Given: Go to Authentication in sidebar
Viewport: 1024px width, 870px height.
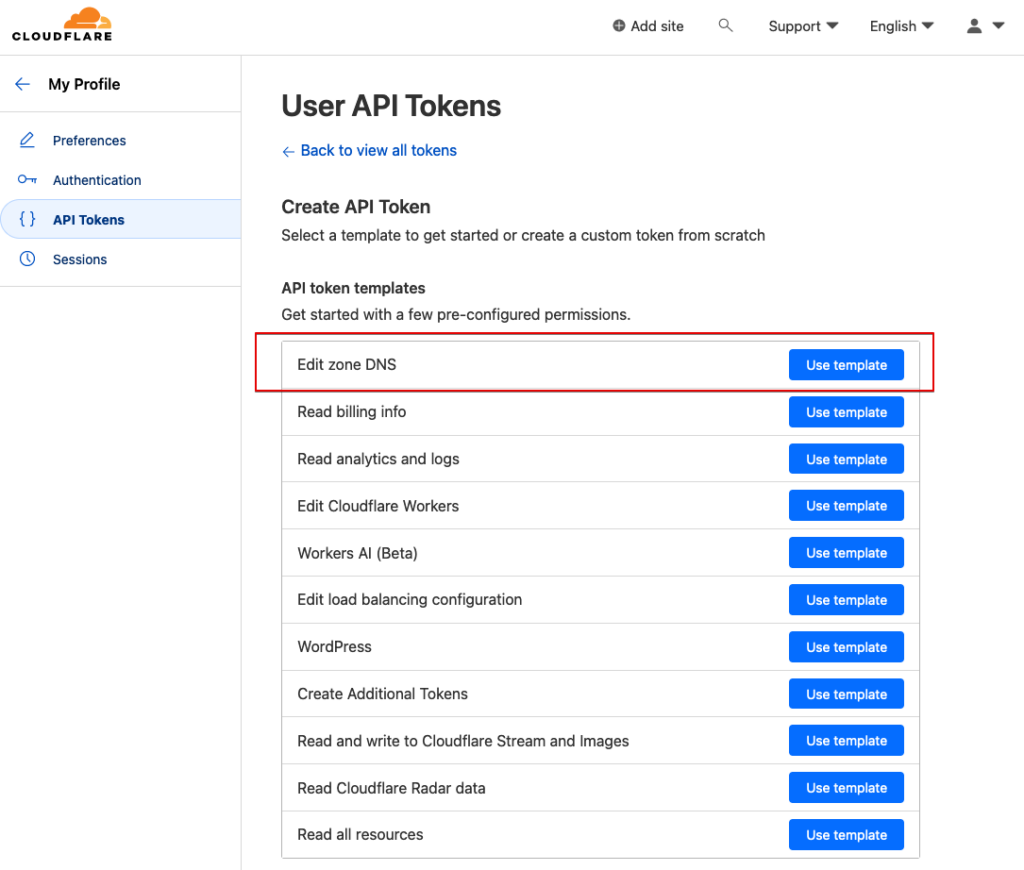Looking at the screenshot, I should [97, 180].
